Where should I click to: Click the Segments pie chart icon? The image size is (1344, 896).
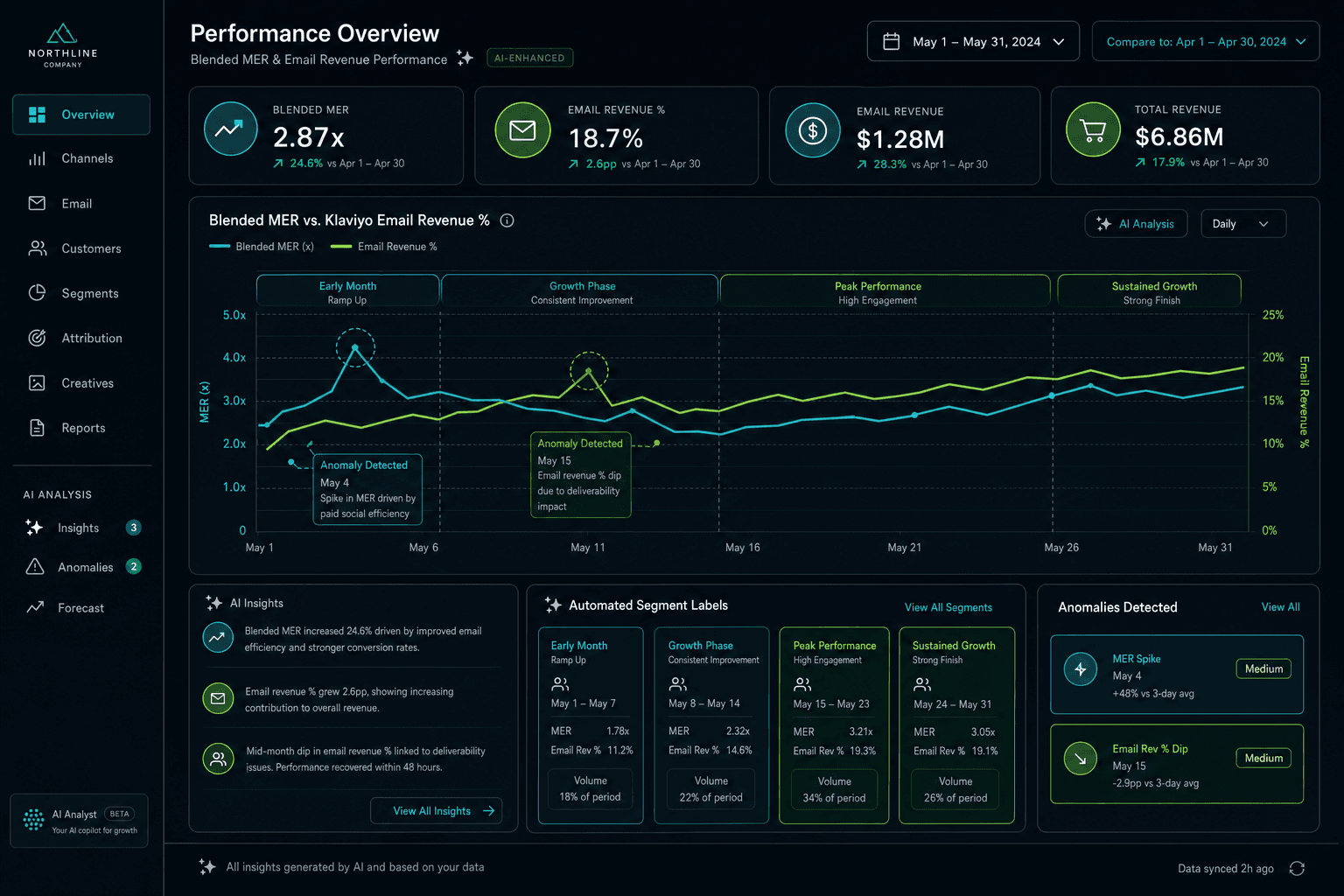pyautogui.click(x=37, y=293)
